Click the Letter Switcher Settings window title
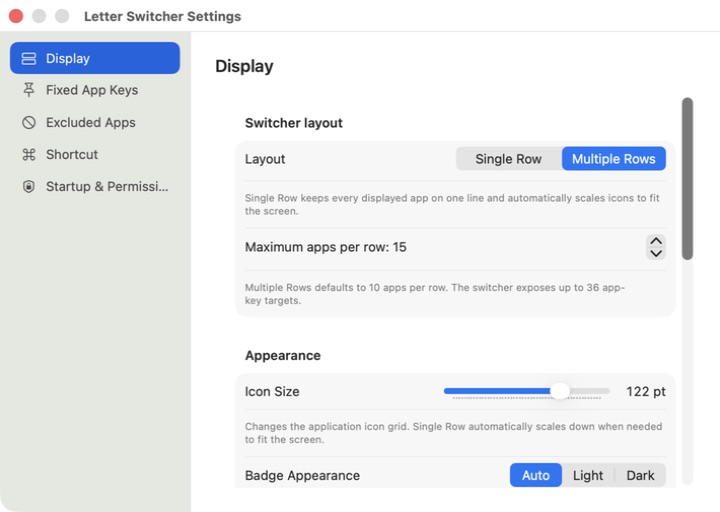Viewport: 720px width, 512px height. tap(163, 17)
